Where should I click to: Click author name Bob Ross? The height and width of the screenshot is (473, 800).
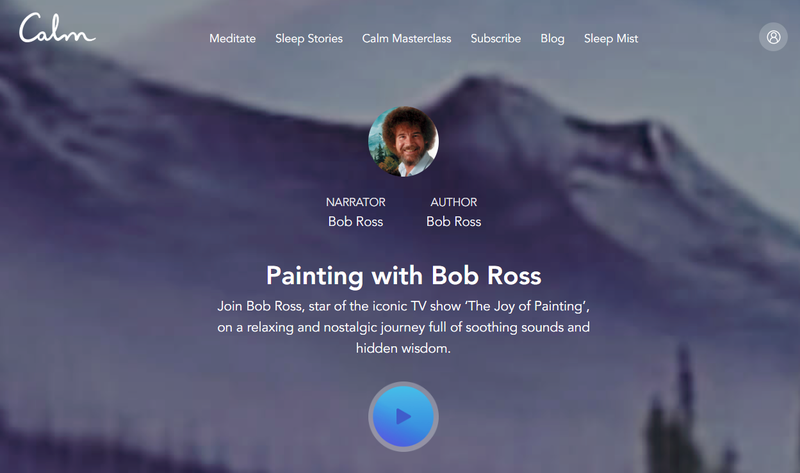(454, 221)
